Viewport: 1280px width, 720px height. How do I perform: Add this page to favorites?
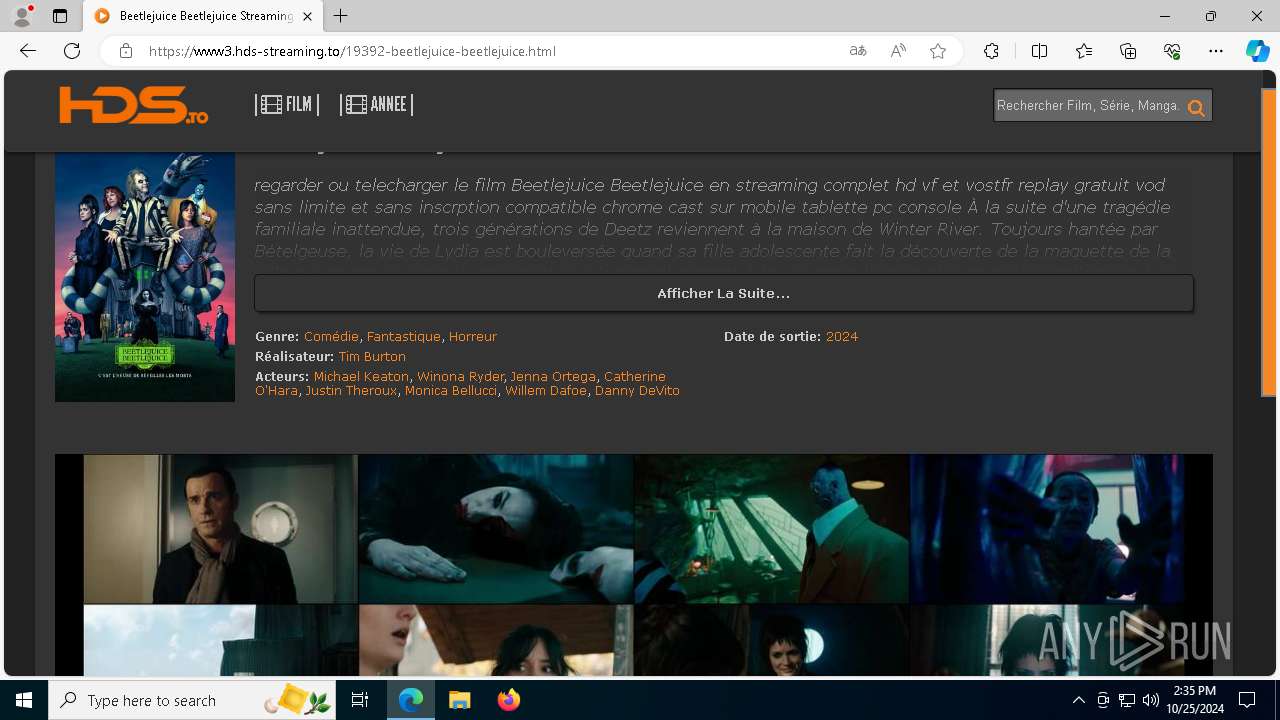(938, 51)
